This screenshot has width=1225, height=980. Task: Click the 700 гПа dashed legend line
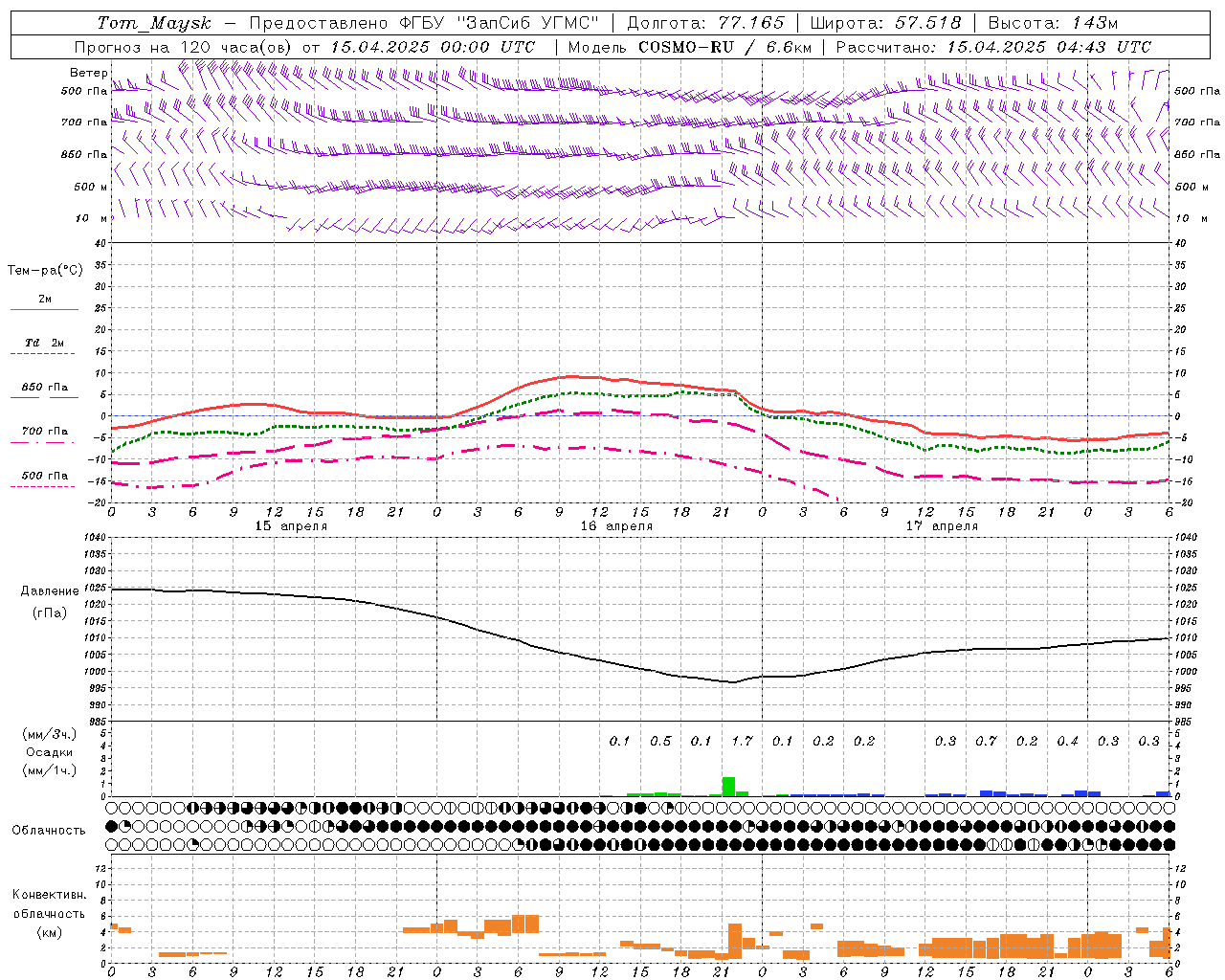click(42, 443)
